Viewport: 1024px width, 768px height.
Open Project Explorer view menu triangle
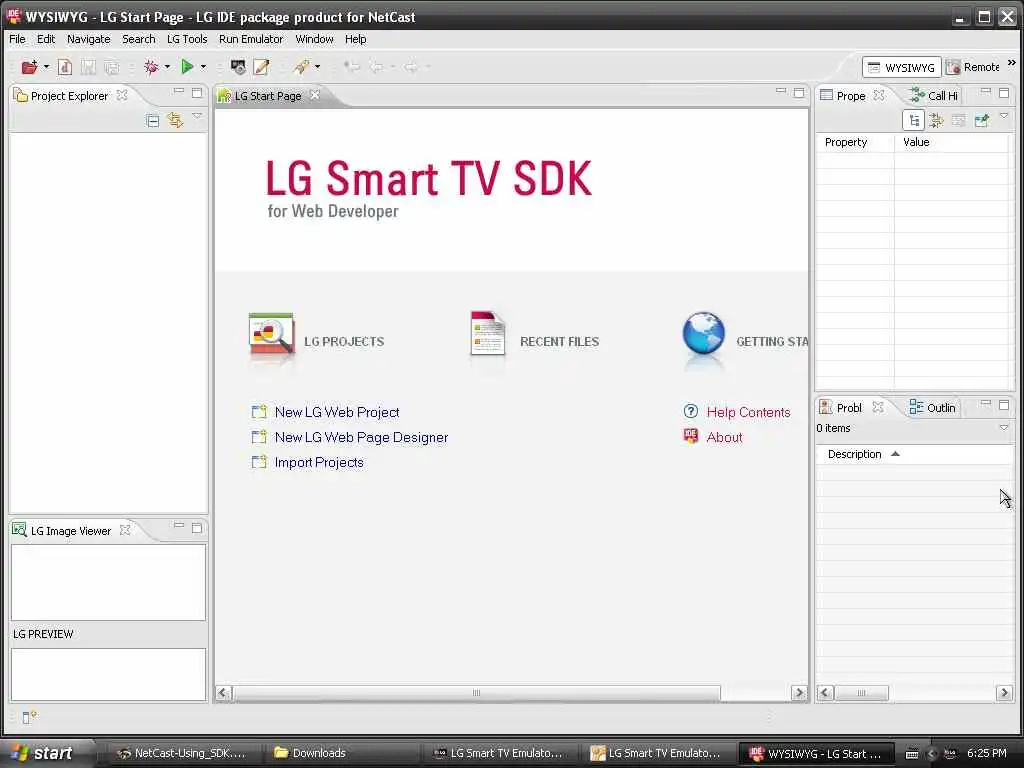197,116
